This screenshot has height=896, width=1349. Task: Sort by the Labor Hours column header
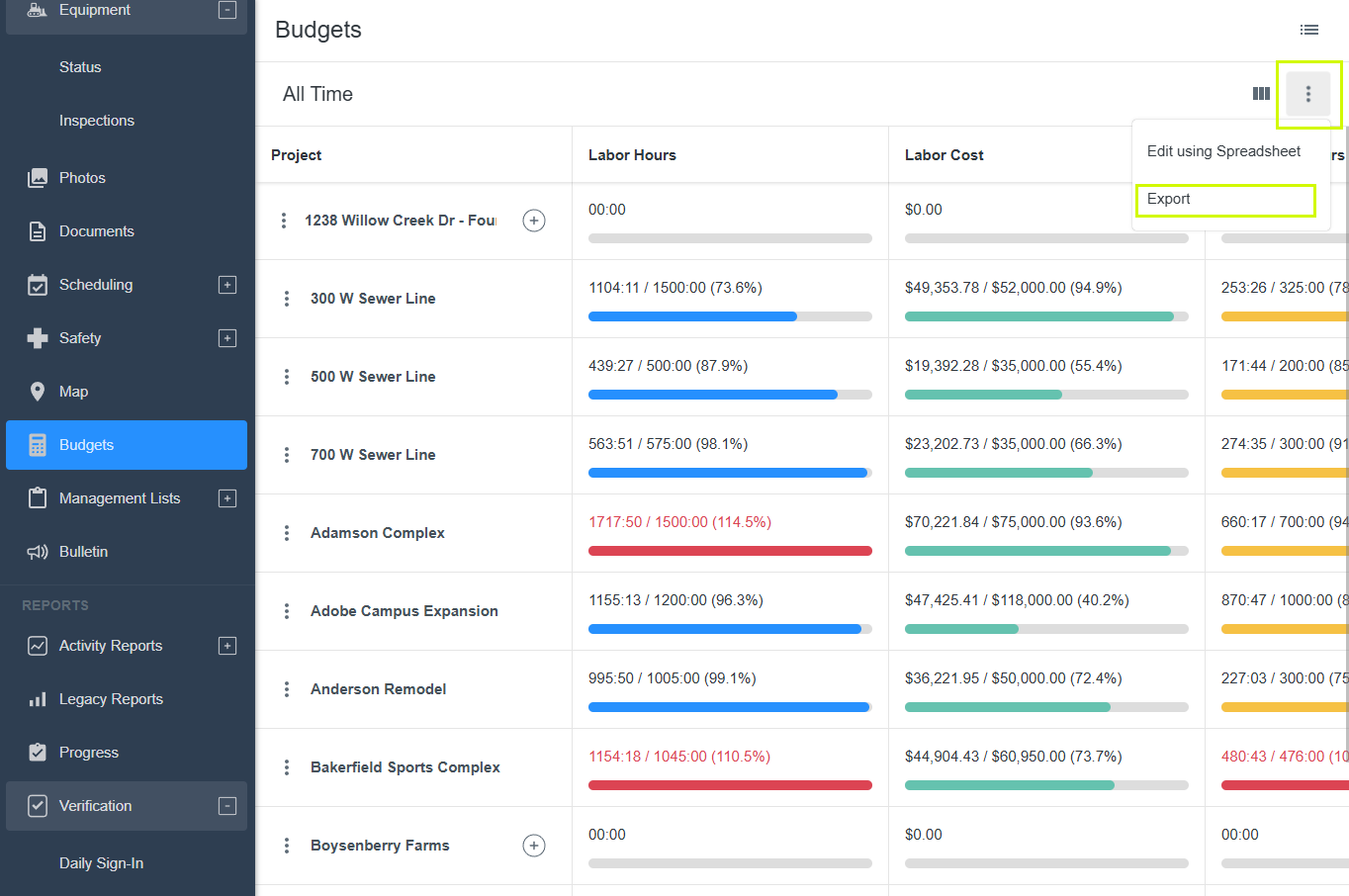(x=632, y=155)
